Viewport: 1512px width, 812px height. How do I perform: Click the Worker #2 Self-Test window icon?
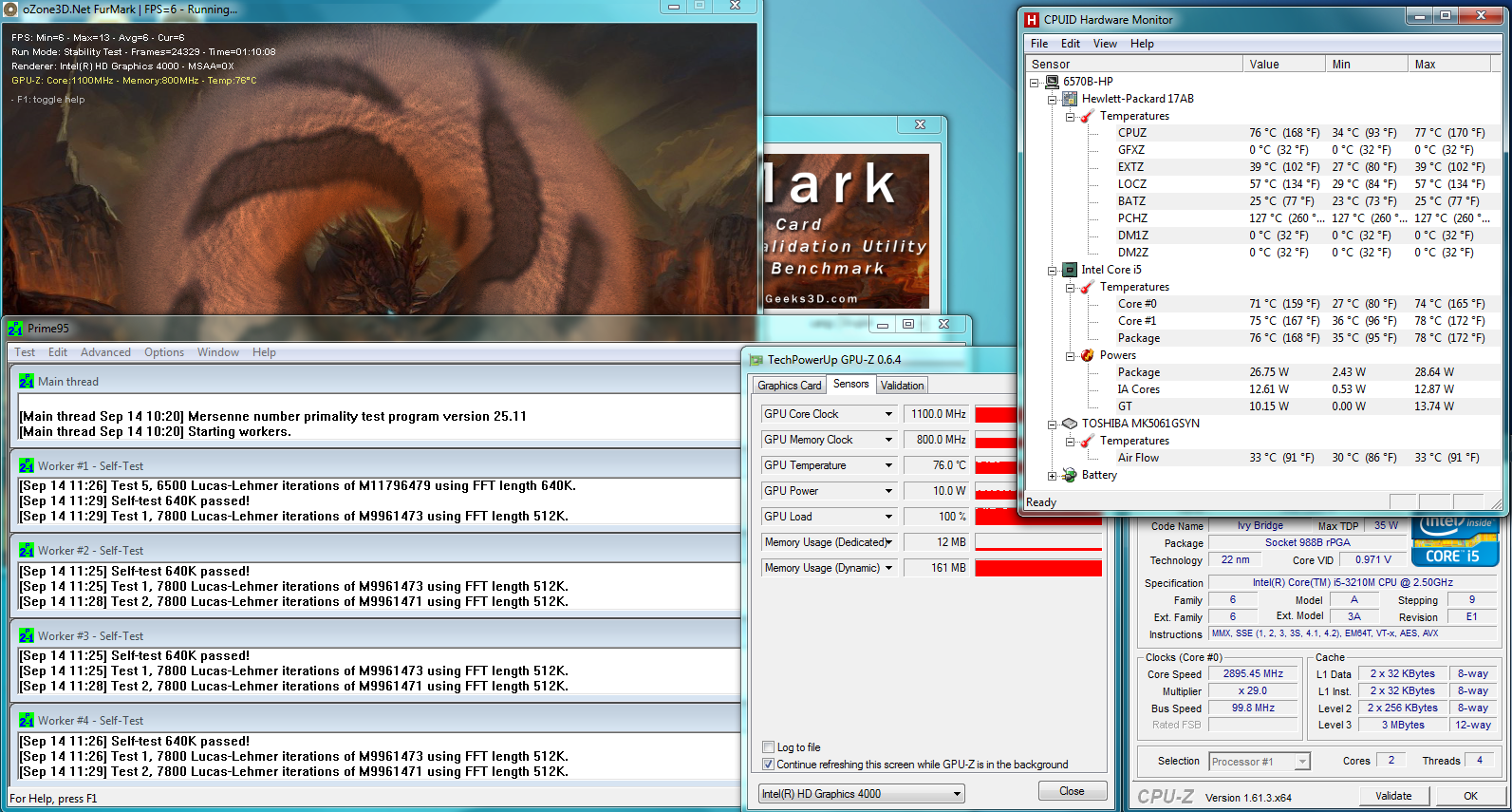(27, 551)
